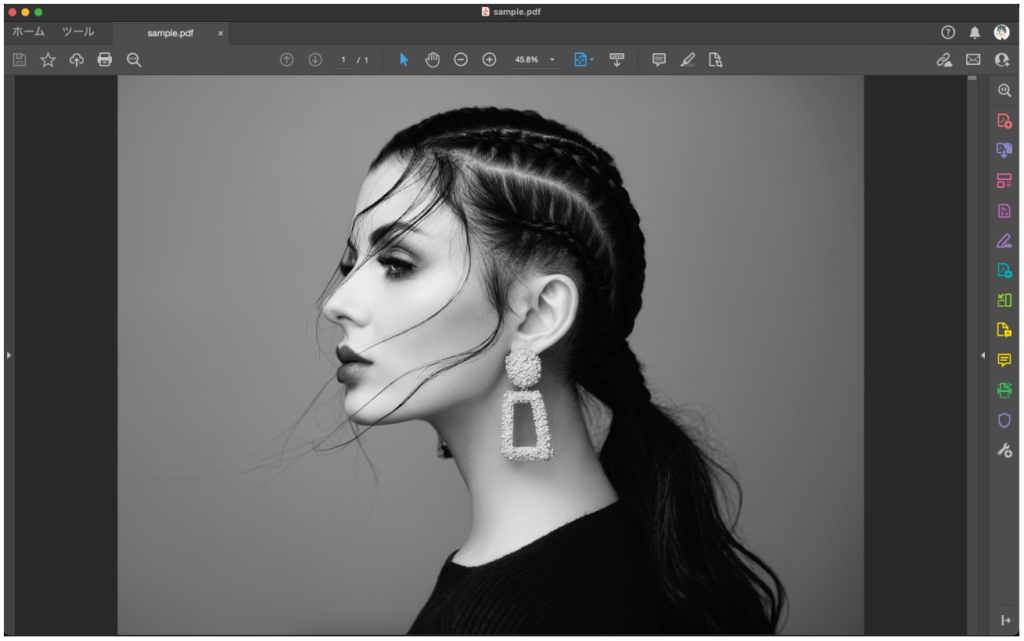Choose the arrow selection tool
1024x641 pixels.
404,60
